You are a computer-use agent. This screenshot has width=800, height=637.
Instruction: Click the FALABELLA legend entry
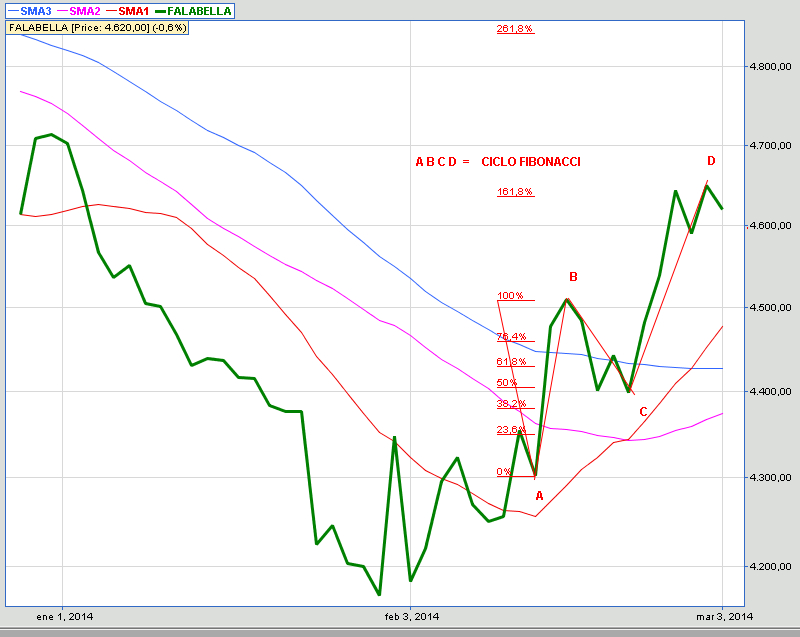pyautogui.click(x=193, y=11)
